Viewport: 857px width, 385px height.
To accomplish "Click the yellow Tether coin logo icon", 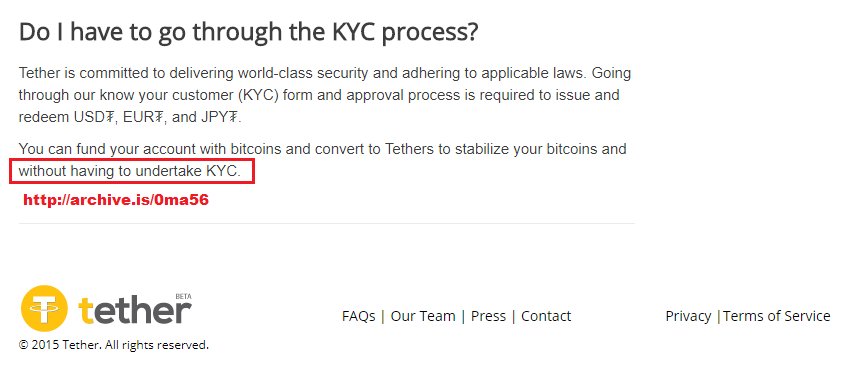I will click(44, 308).
